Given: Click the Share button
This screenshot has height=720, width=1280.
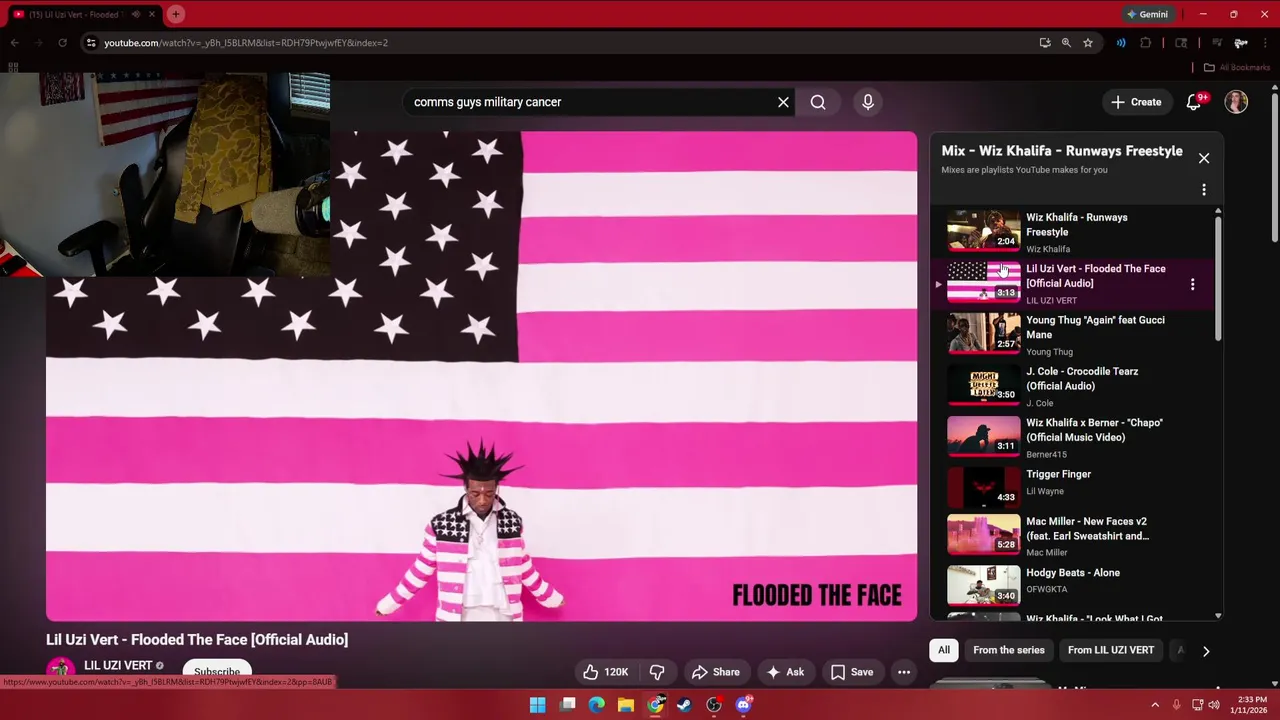Looking at the screenshot, I should pyautogui.click(x=716, y=672).
